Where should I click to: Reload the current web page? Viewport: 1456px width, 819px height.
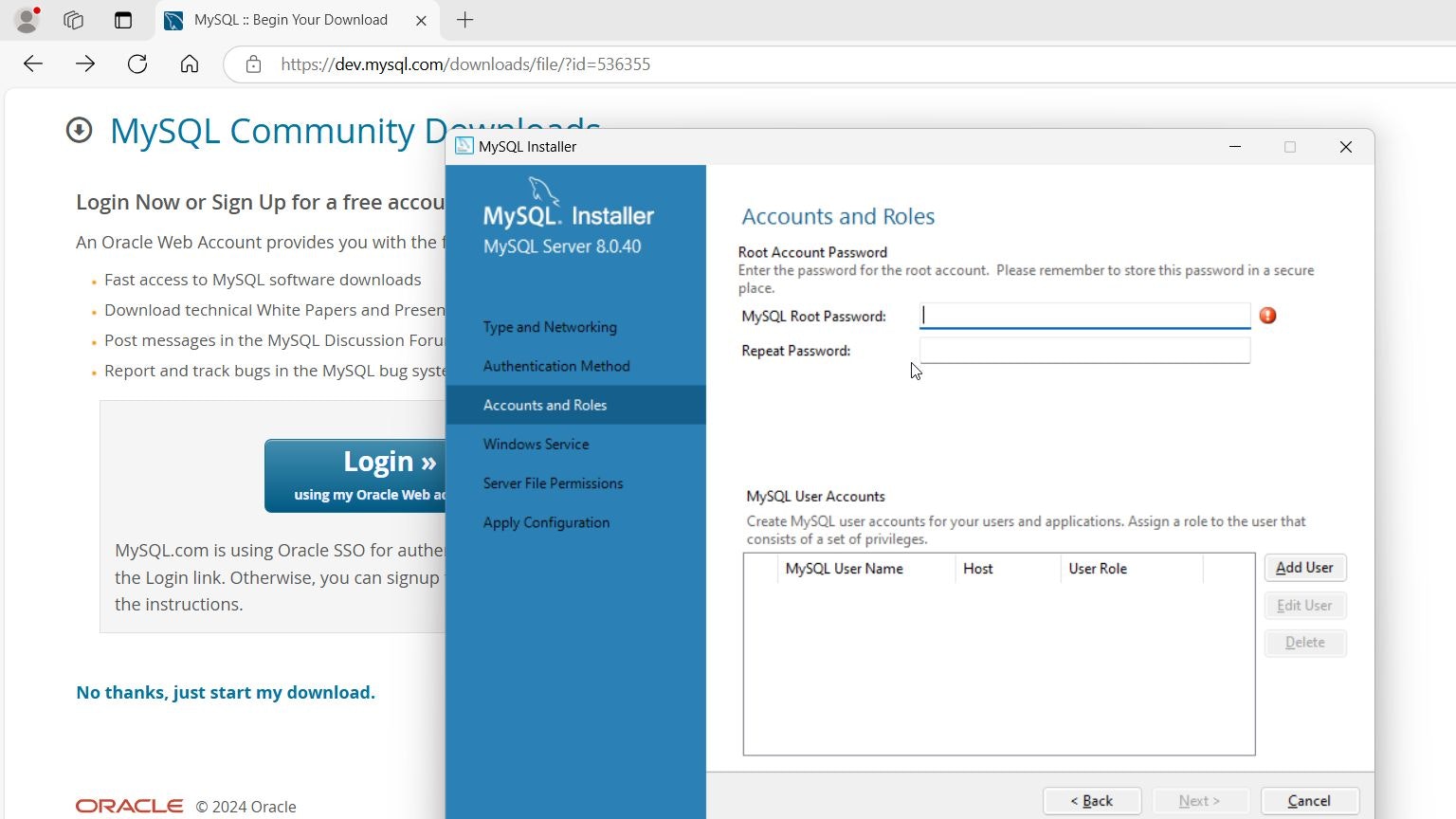pos(137,64)
